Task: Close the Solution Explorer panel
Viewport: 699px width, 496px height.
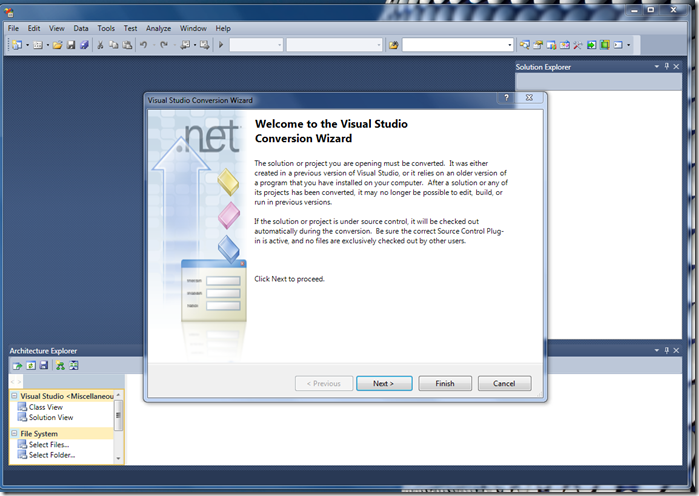Action: 676,66
